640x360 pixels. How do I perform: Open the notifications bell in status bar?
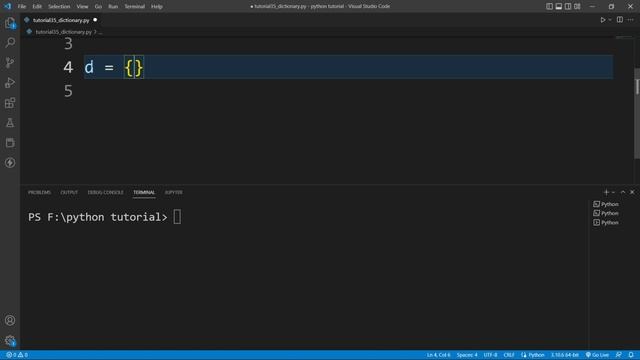(x=631, y=355)
